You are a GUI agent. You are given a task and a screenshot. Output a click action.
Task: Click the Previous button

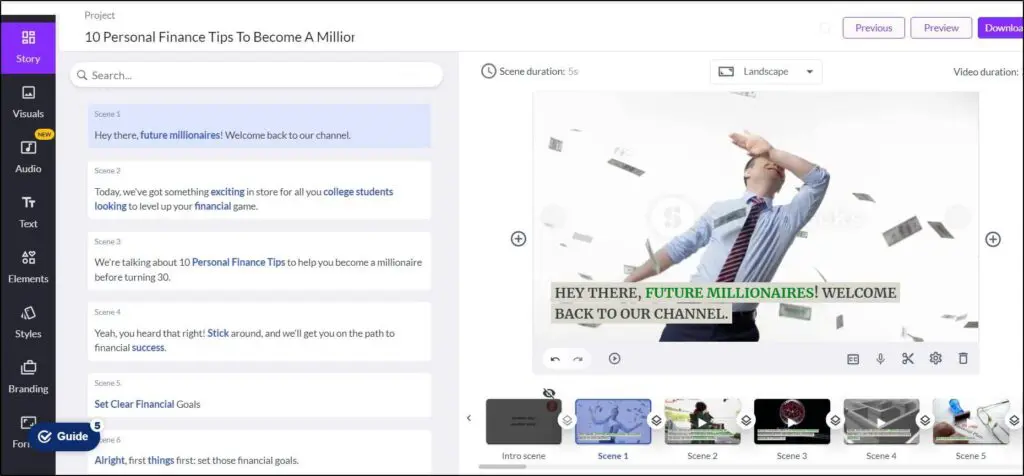click(x=873, y=28)
